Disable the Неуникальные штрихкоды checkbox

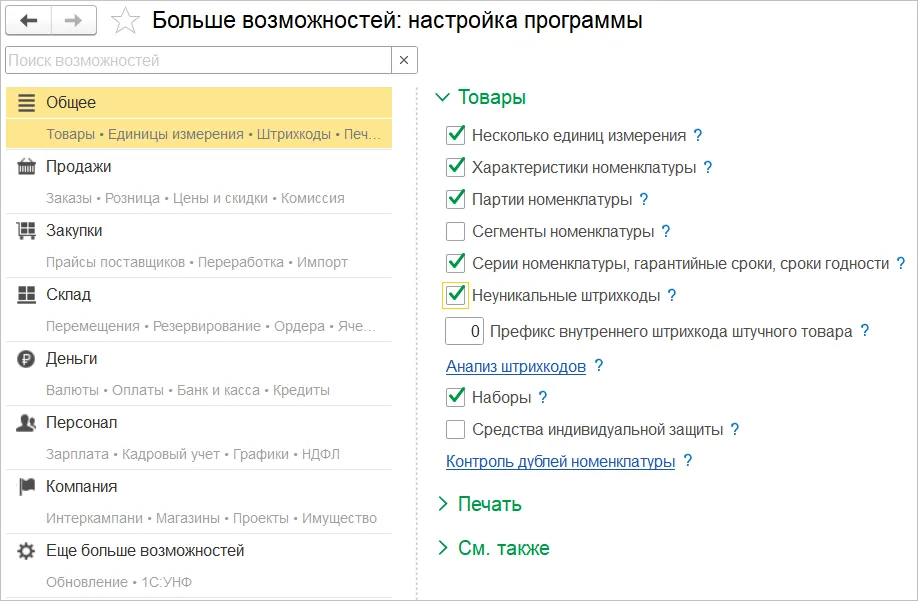coord(456,295)
